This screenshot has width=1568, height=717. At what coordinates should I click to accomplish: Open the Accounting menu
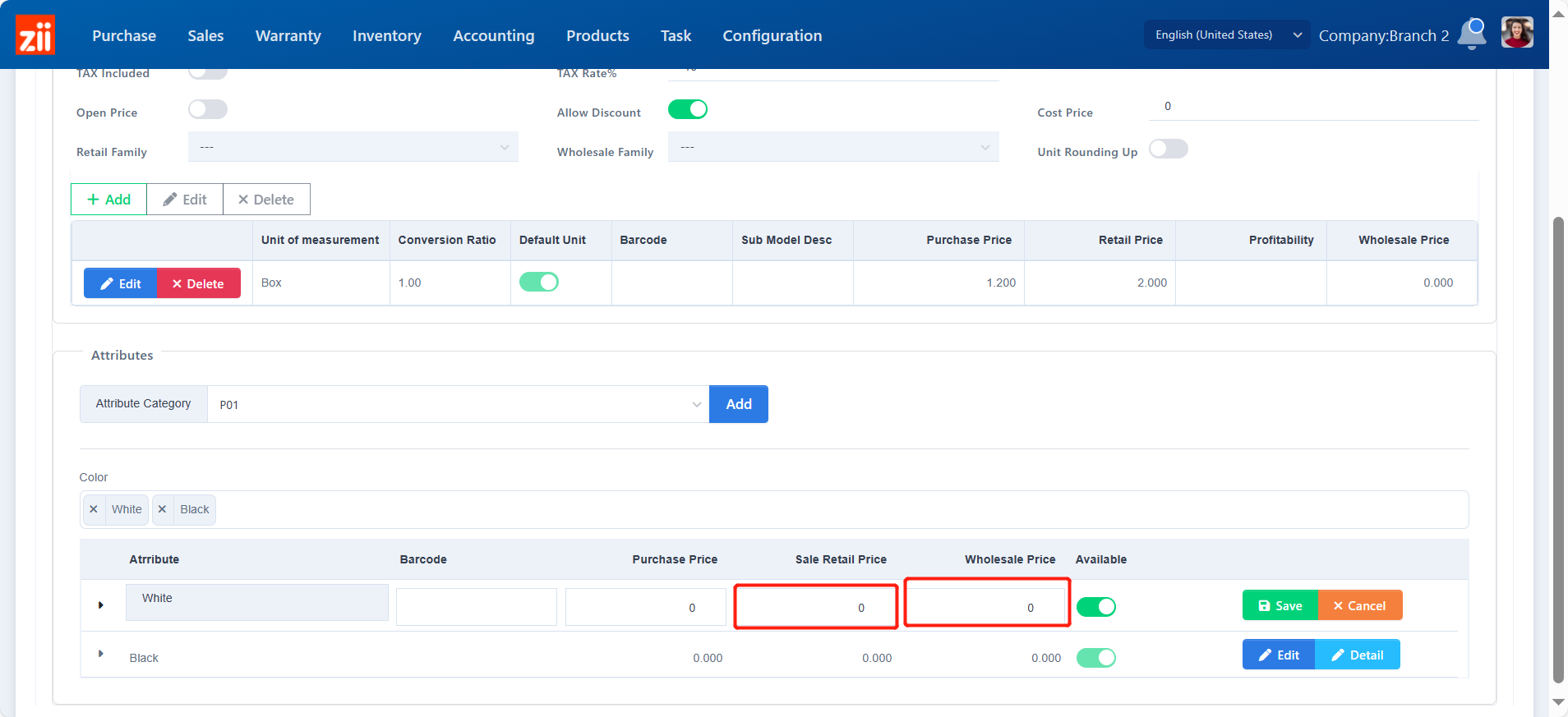493,35
